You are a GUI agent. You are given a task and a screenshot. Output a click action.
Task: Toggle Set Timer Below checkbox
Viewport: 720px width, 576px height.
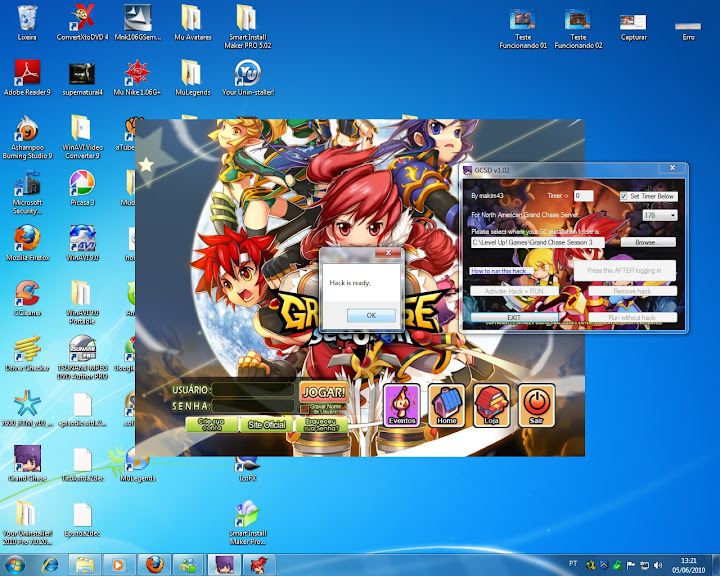624,196
